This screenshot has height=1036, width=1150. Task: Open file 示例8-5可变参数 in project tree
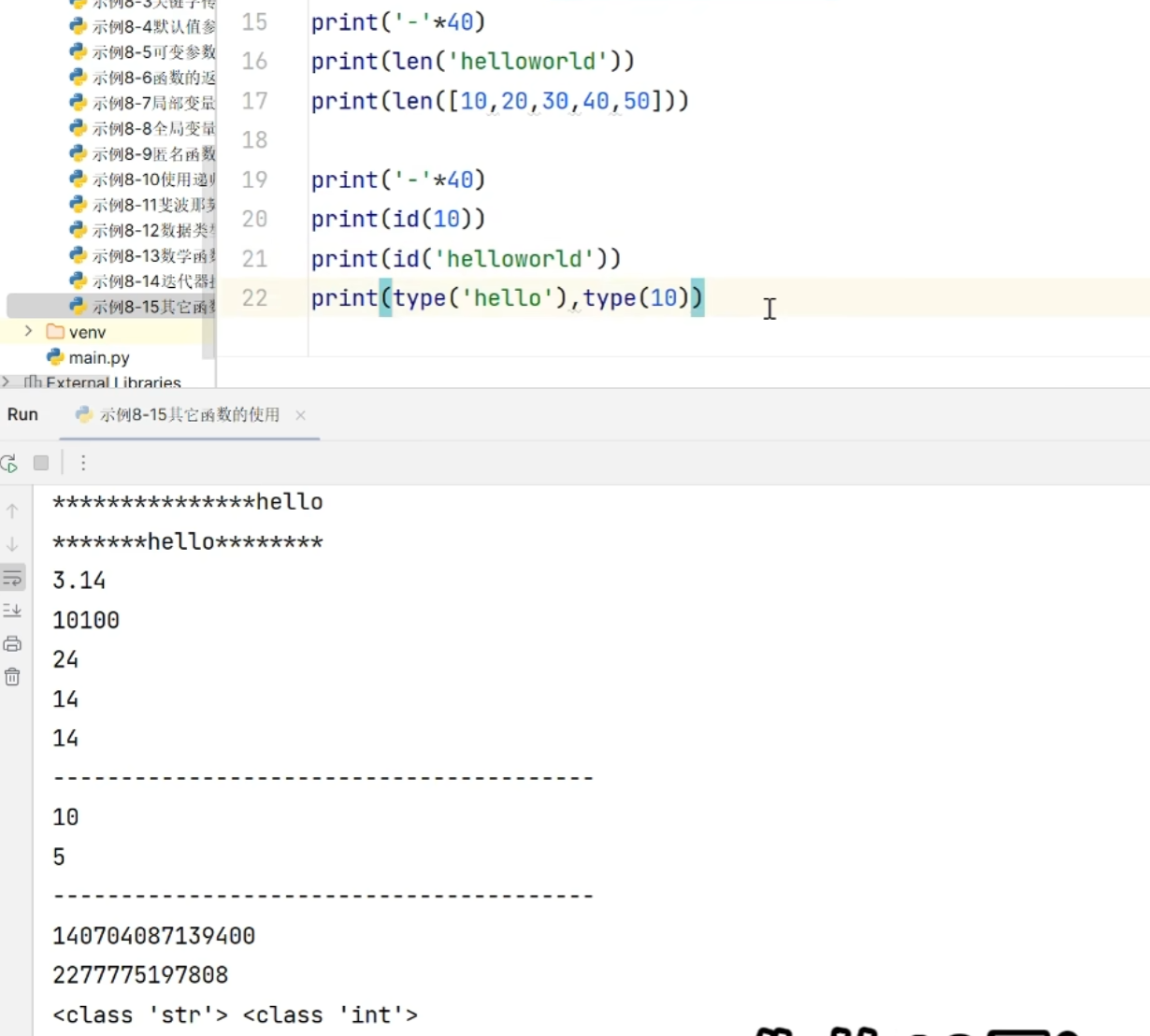coord(143,51)
